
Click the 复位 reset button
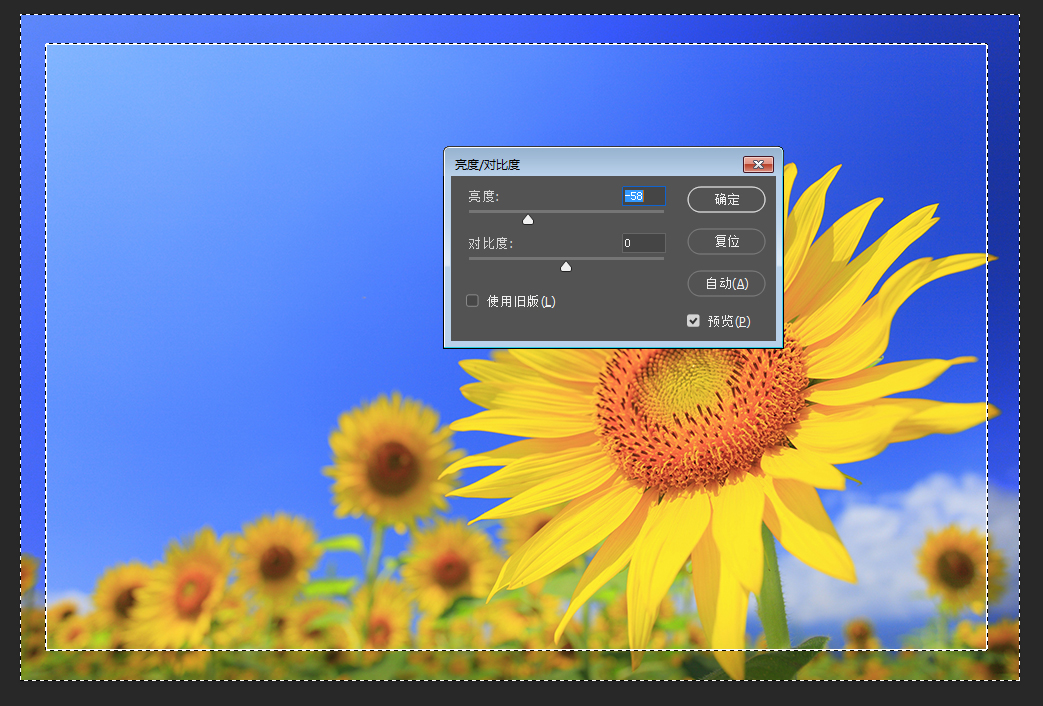(x=726, y=241)
